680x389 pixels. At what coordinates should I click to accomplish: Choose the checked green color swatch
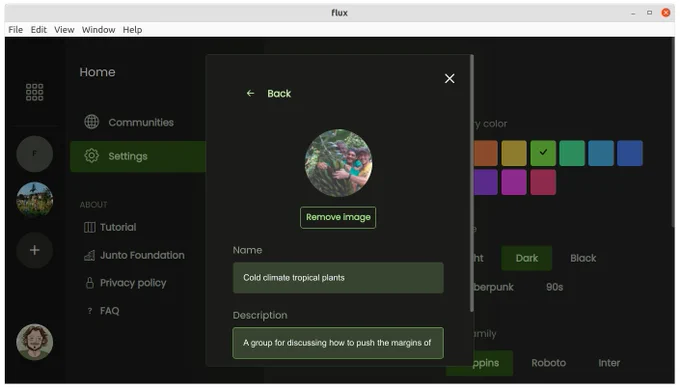click(x=543, y=153)
